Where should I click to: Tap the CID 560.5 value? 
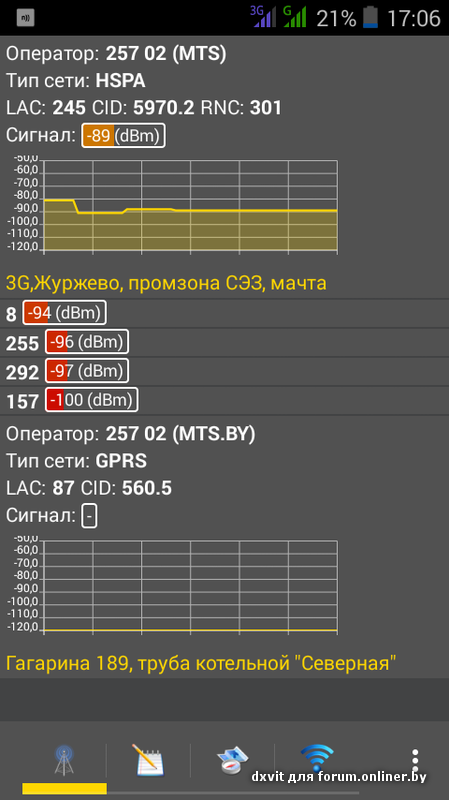147,488
